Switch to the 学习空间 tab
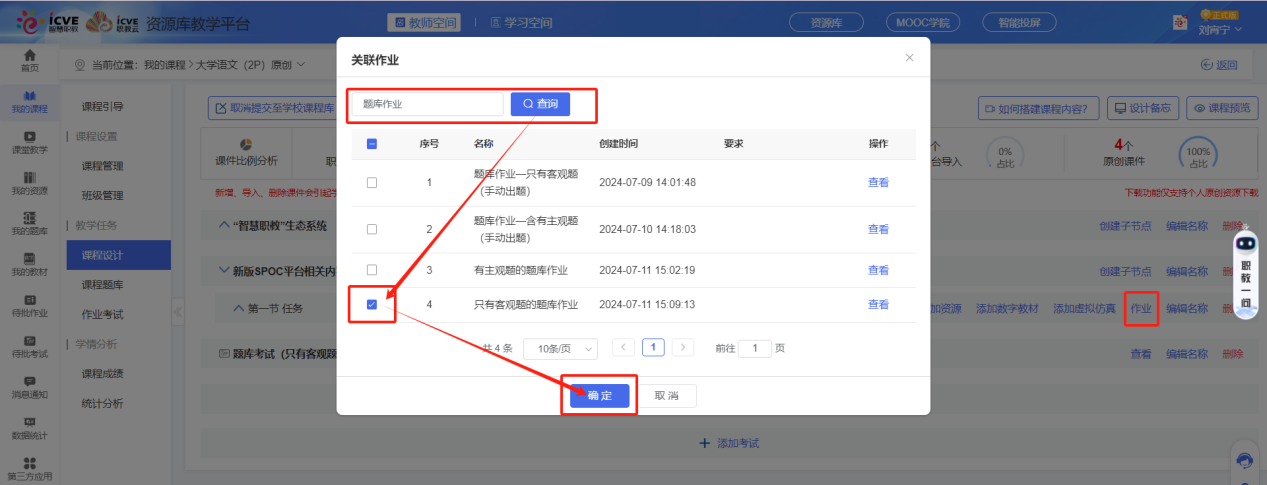The width and height of the screenshot is (1267, 485). tap(521, 22)
